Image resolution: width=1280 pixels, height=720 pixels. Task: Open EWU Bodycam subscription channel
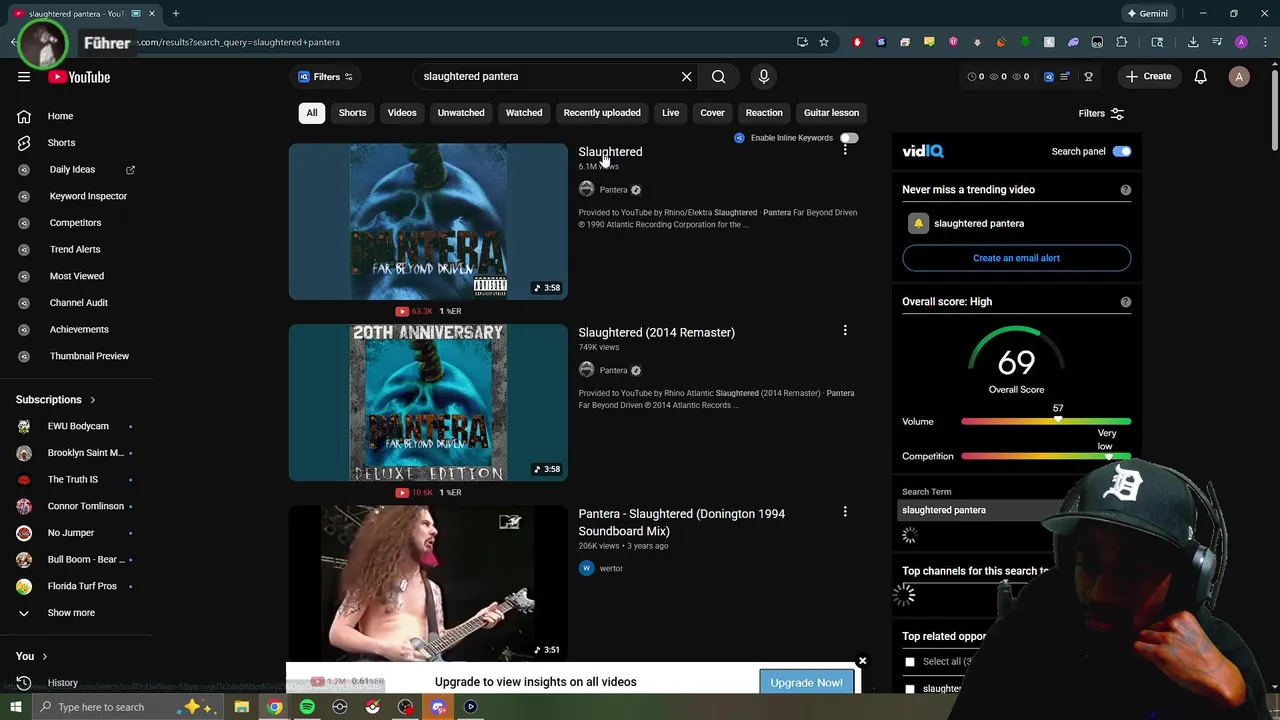point(78,427)
